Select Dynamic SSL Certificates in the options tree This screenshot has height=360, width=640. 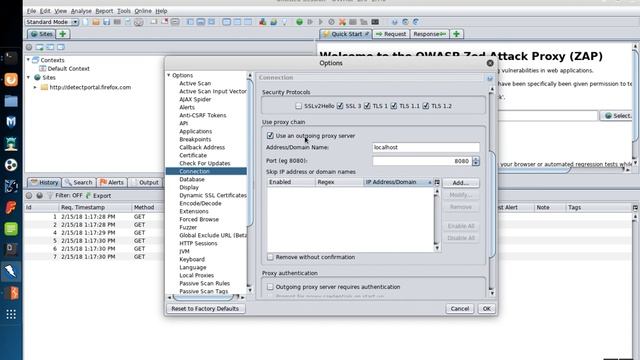click(x=213, y=196)
